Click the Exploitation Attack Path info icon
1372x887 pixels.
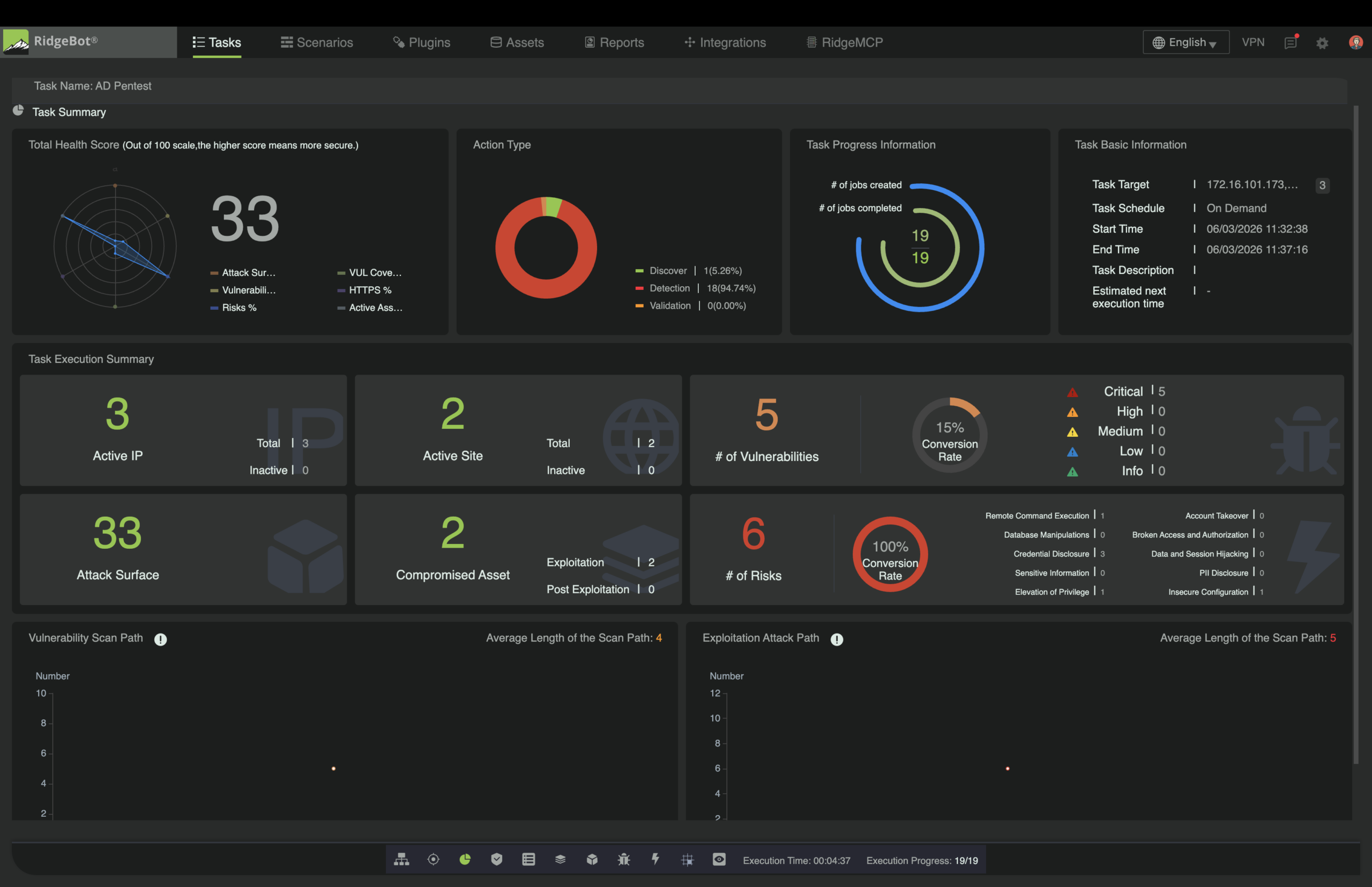click(x=837, y=639)
